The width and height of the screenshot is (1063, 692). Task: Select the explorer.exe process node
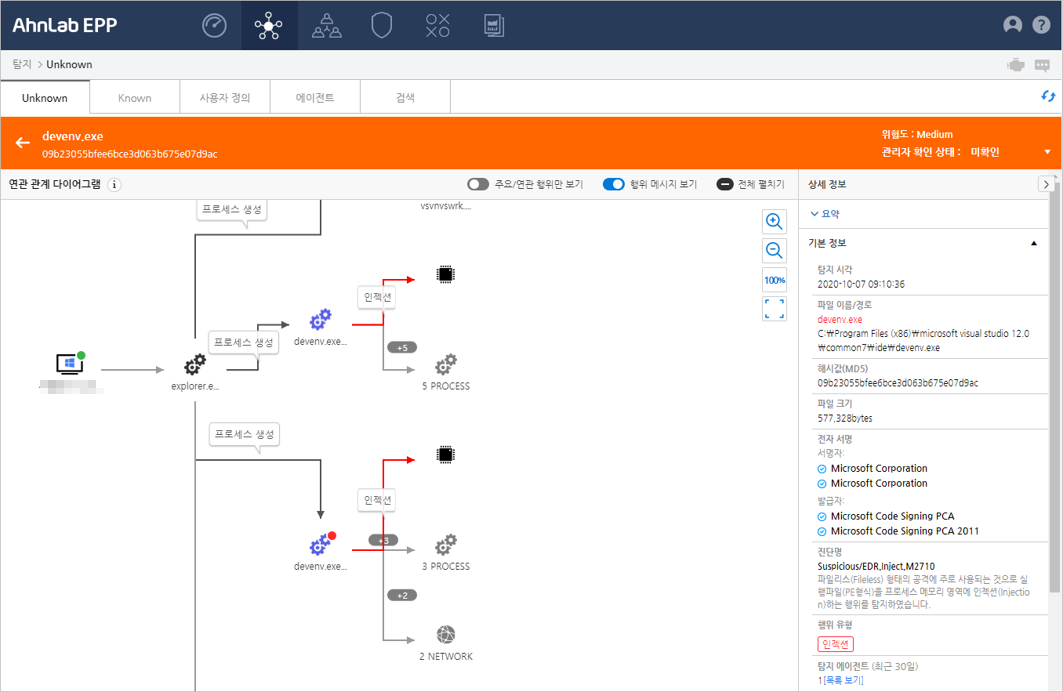(x=194, y=367)
